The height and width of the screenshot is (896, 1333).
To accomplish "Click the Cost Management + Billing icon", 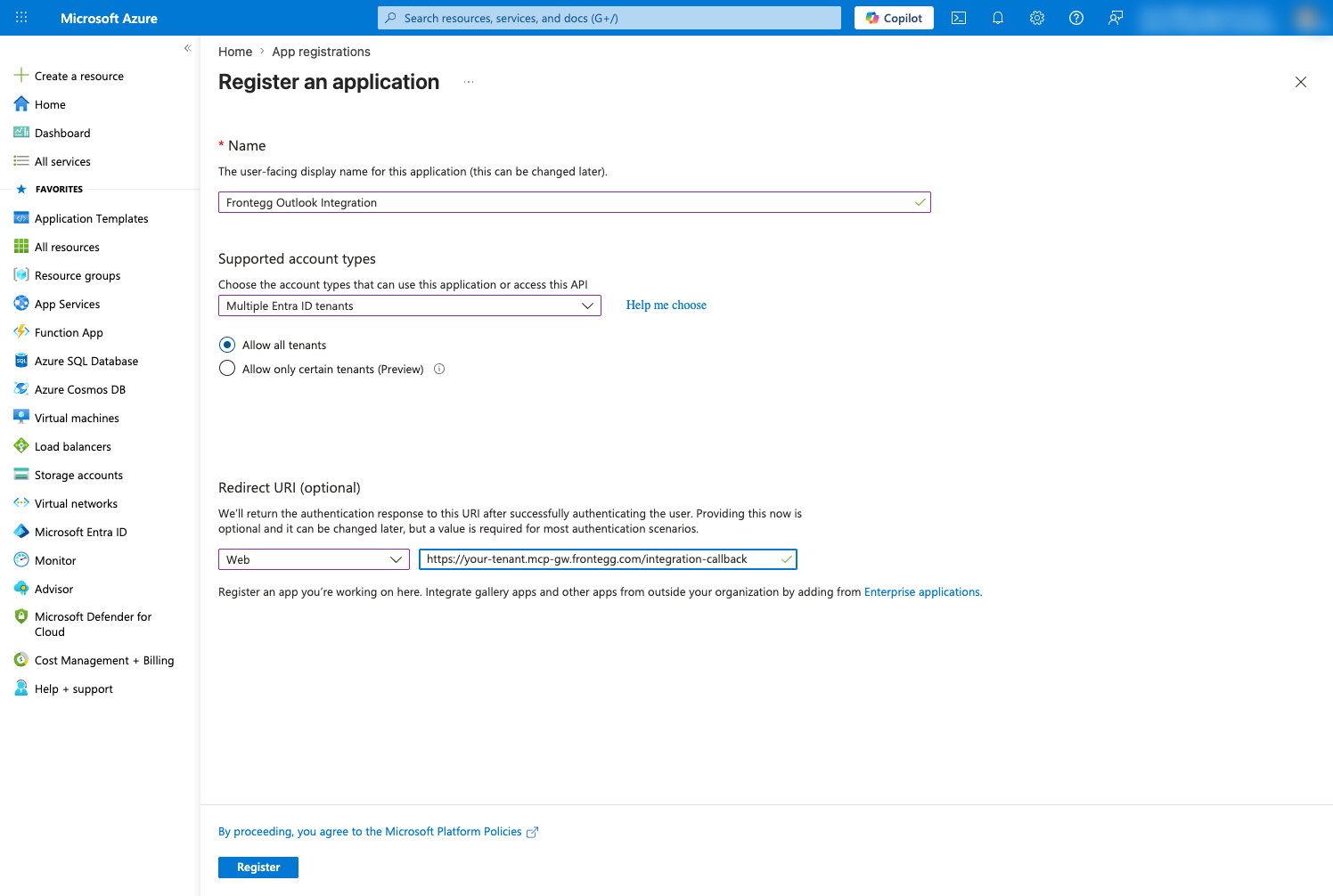I will coord(21,660).
